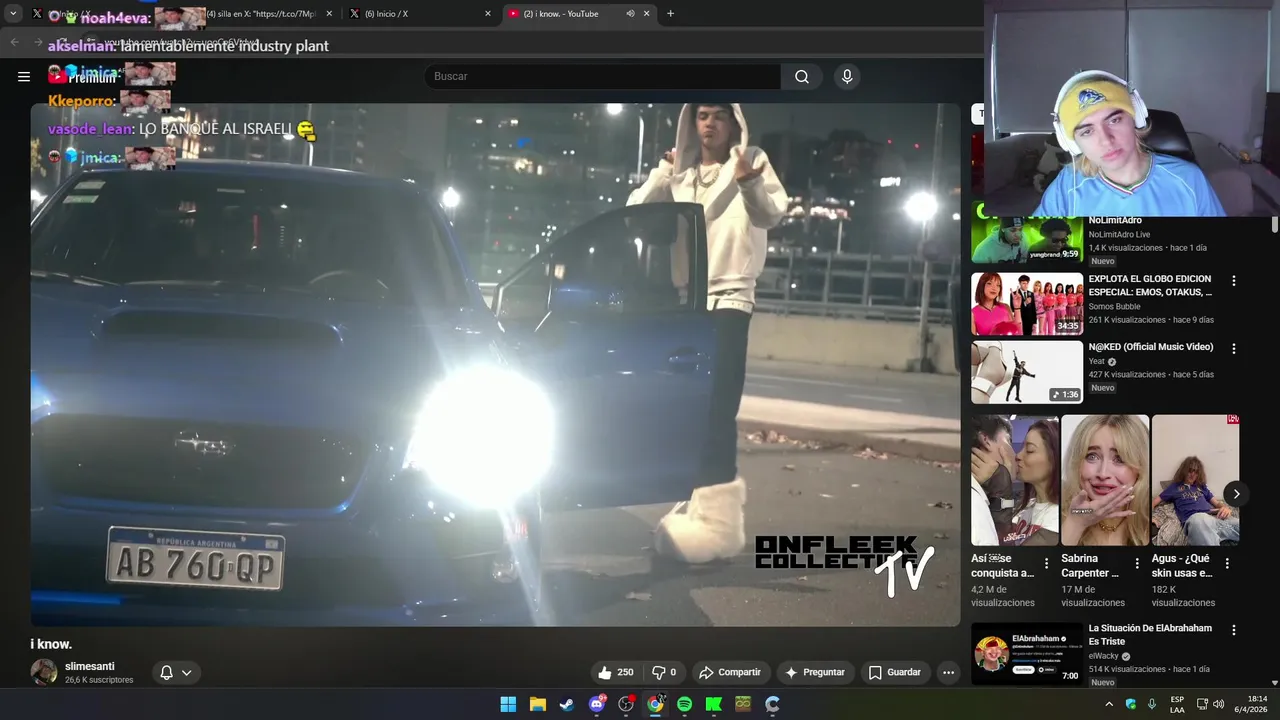Open the NoLimitAdro Live video thumbnail
The width and height of the screenshot is (1280, 720).
click(1027, 240)
